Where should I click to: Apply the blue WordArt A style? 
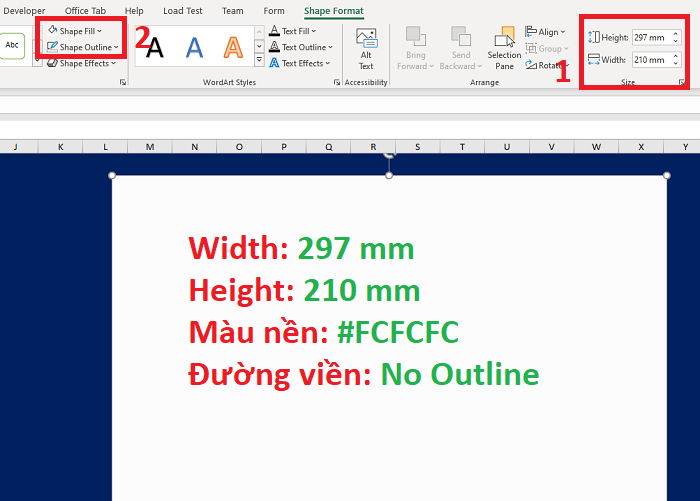tap(194, 47)
